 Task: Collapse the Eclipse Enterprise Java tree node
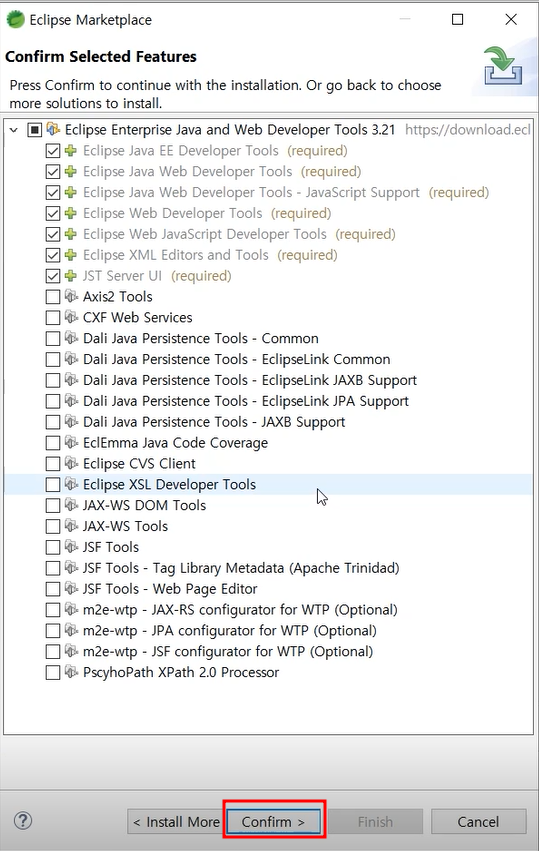pyautogui.click(x=14, y=130)
